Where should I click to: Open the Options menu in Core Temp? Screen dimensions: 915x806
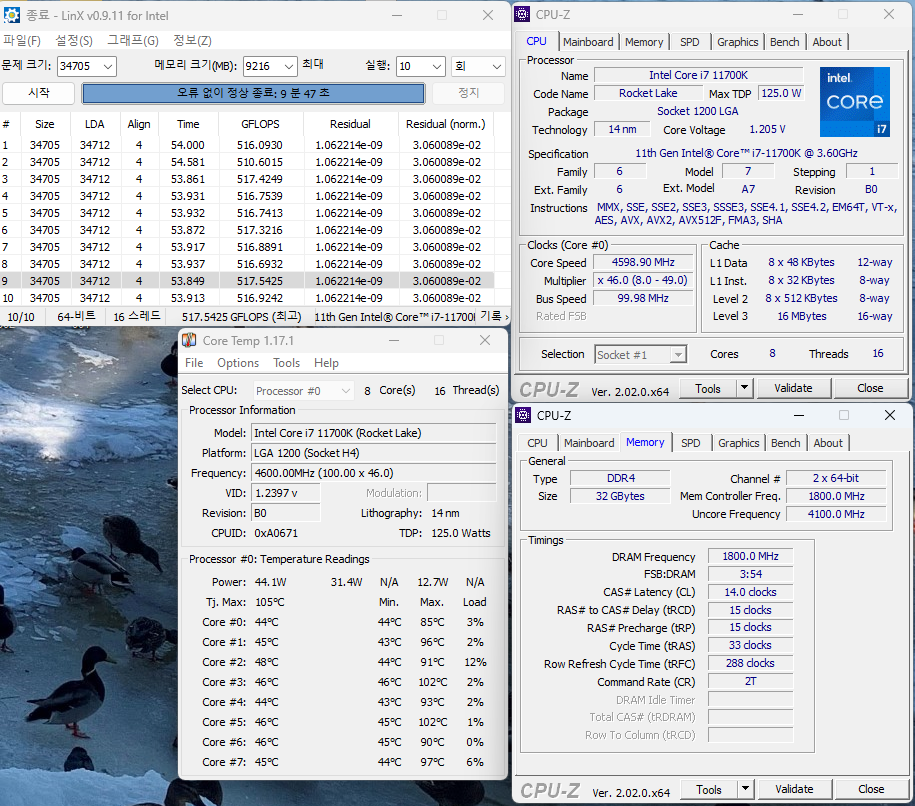point(238,363)
